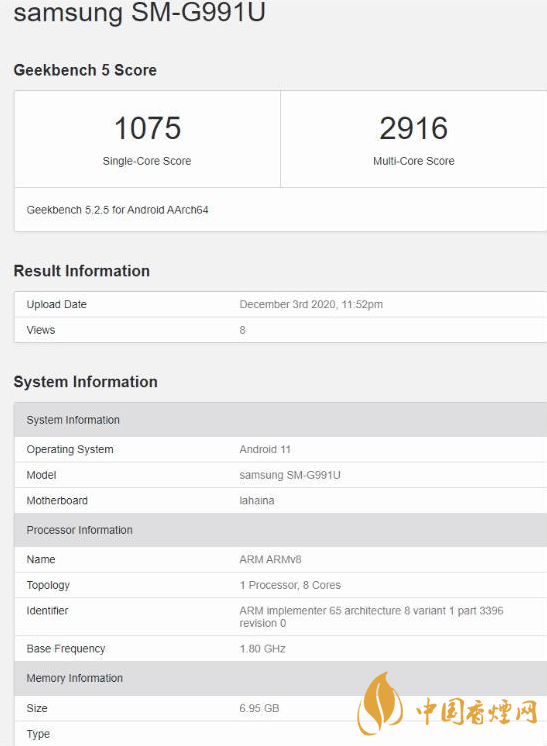This screenshot has height=746, width=547.
Task: Click the Topology value 1 Processor, 8 Cores
Action: [290, 585]
